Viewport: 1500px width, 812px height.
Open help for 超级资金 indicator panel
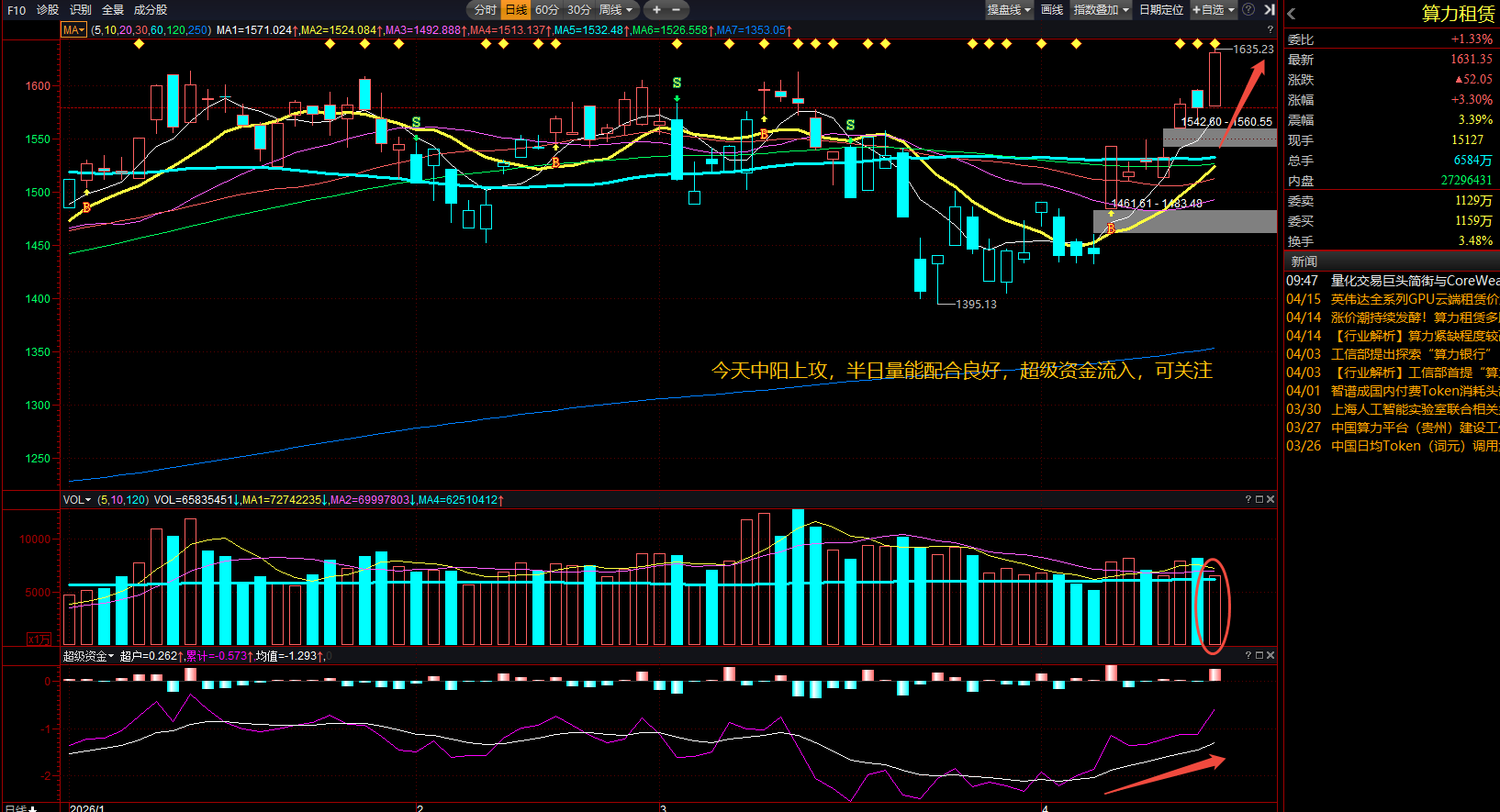(1248, 655)
